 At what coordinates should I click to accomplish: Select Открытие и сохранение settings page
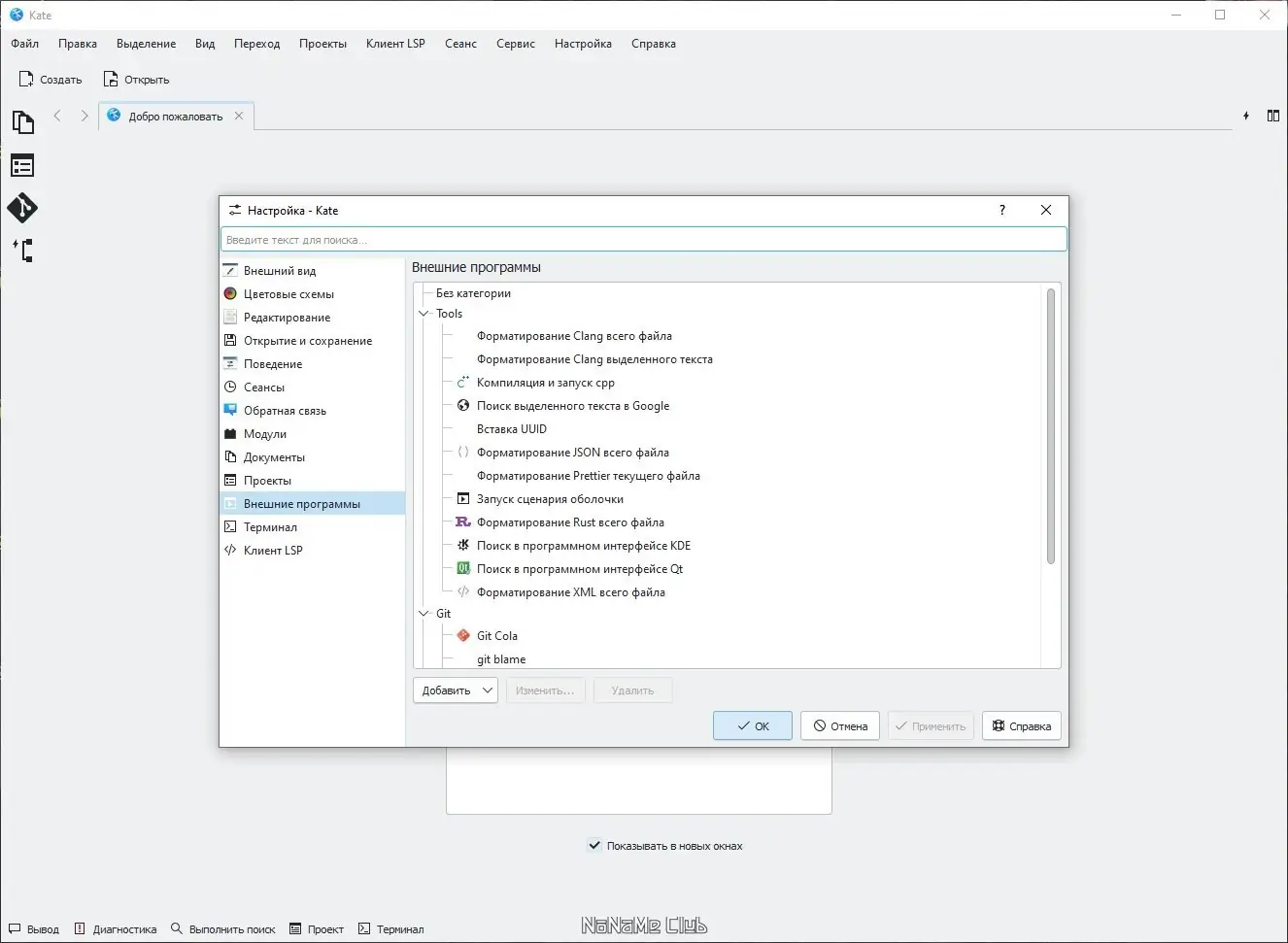312,341
